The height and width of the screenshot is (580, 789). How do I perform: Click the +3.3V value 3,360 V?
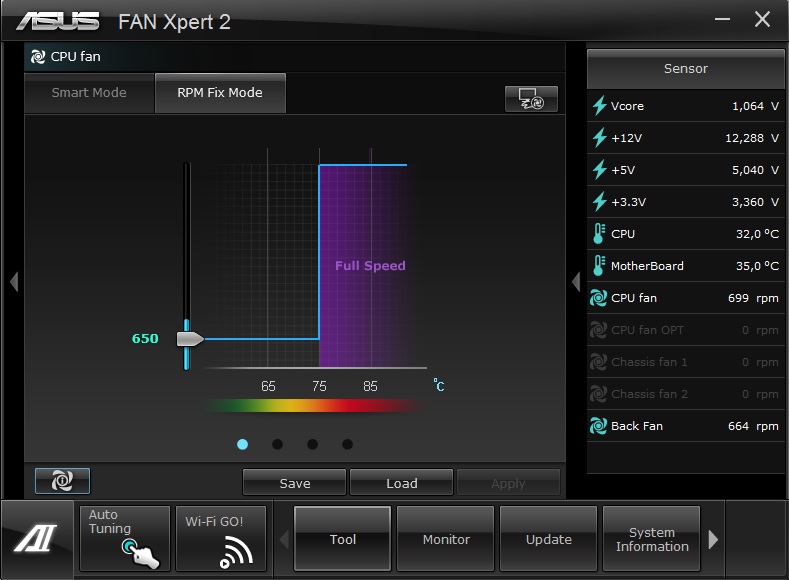(755, 202)
